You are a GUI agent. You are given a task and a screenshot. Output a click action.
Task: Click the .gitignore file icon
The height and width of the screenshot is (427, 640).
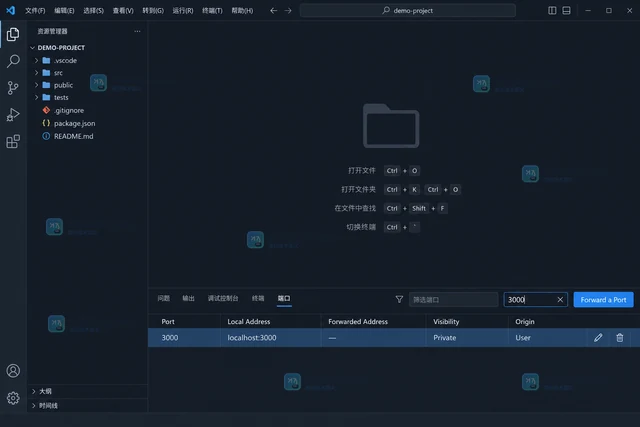(46, 110)
